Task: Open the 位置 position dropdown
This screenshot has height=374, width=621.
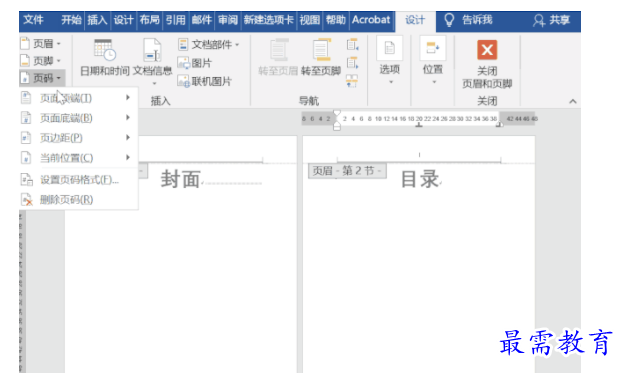Action: click(432, 60)
